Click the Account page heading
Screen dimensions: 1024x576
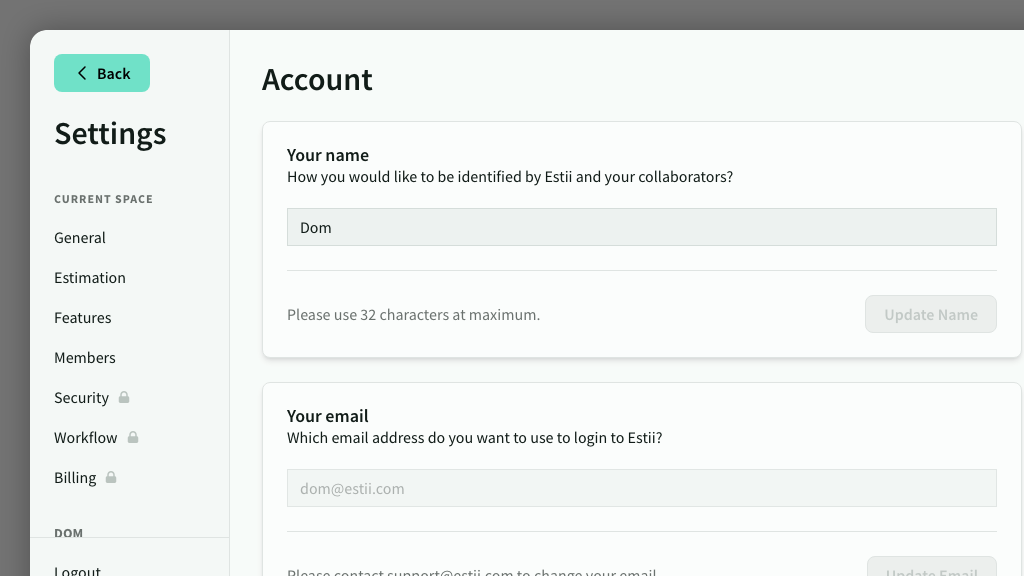(317, 80)
